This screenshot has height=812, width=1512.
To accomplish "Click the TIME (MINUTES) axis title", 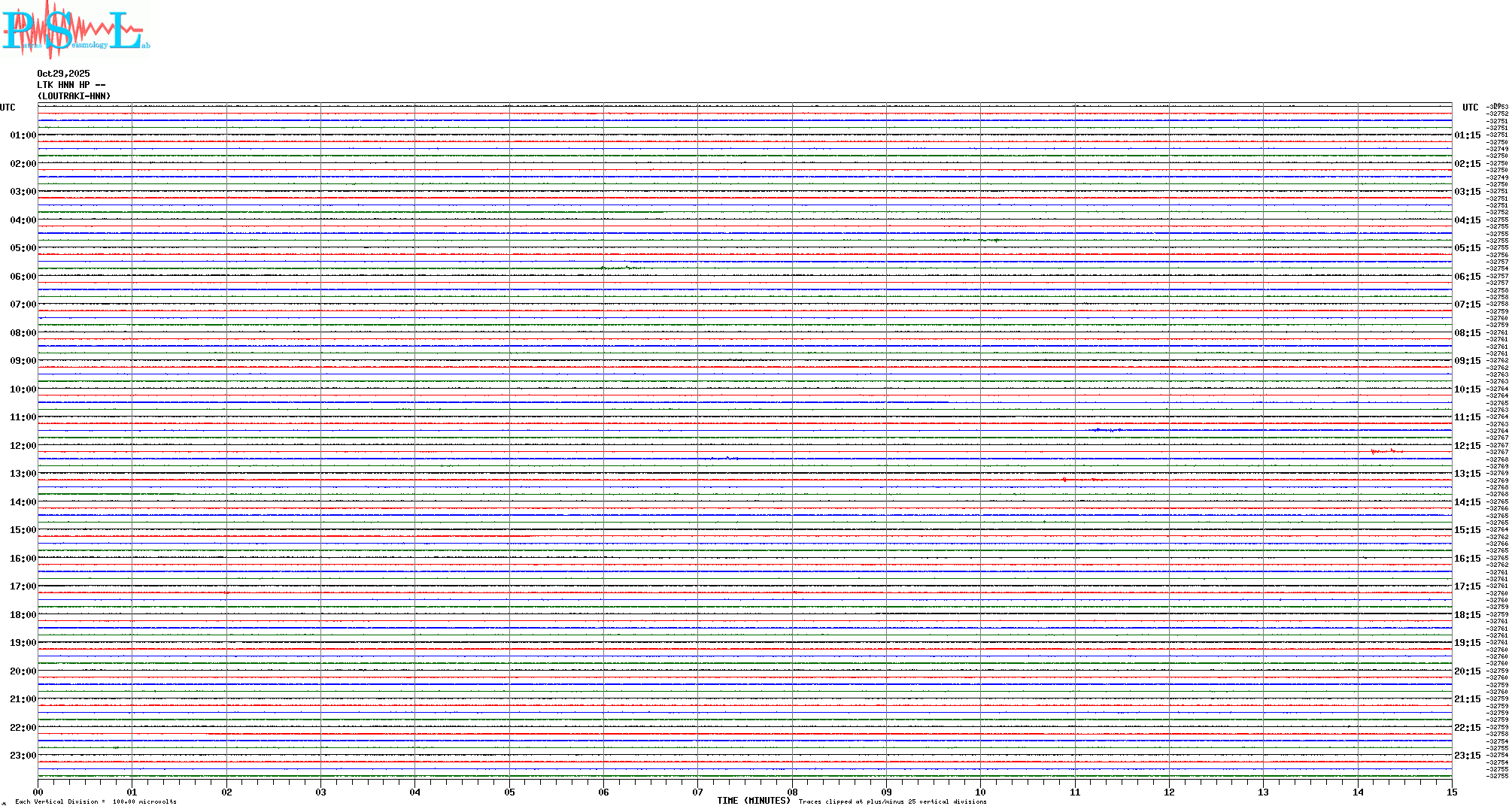I will pyautogui.click(x=753, y=801).
